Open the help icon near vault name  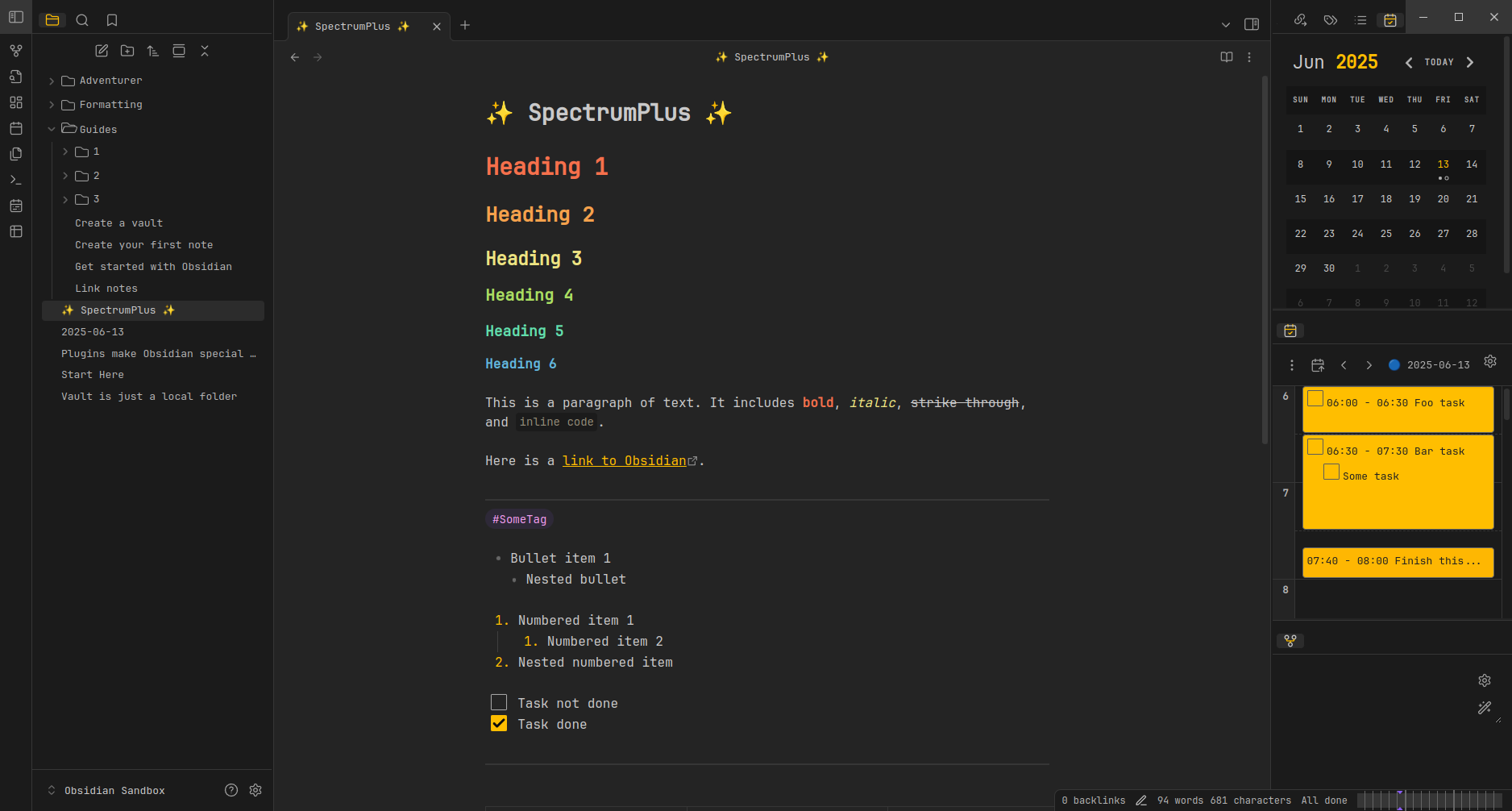pyautogui.click(x=231, y=790)
